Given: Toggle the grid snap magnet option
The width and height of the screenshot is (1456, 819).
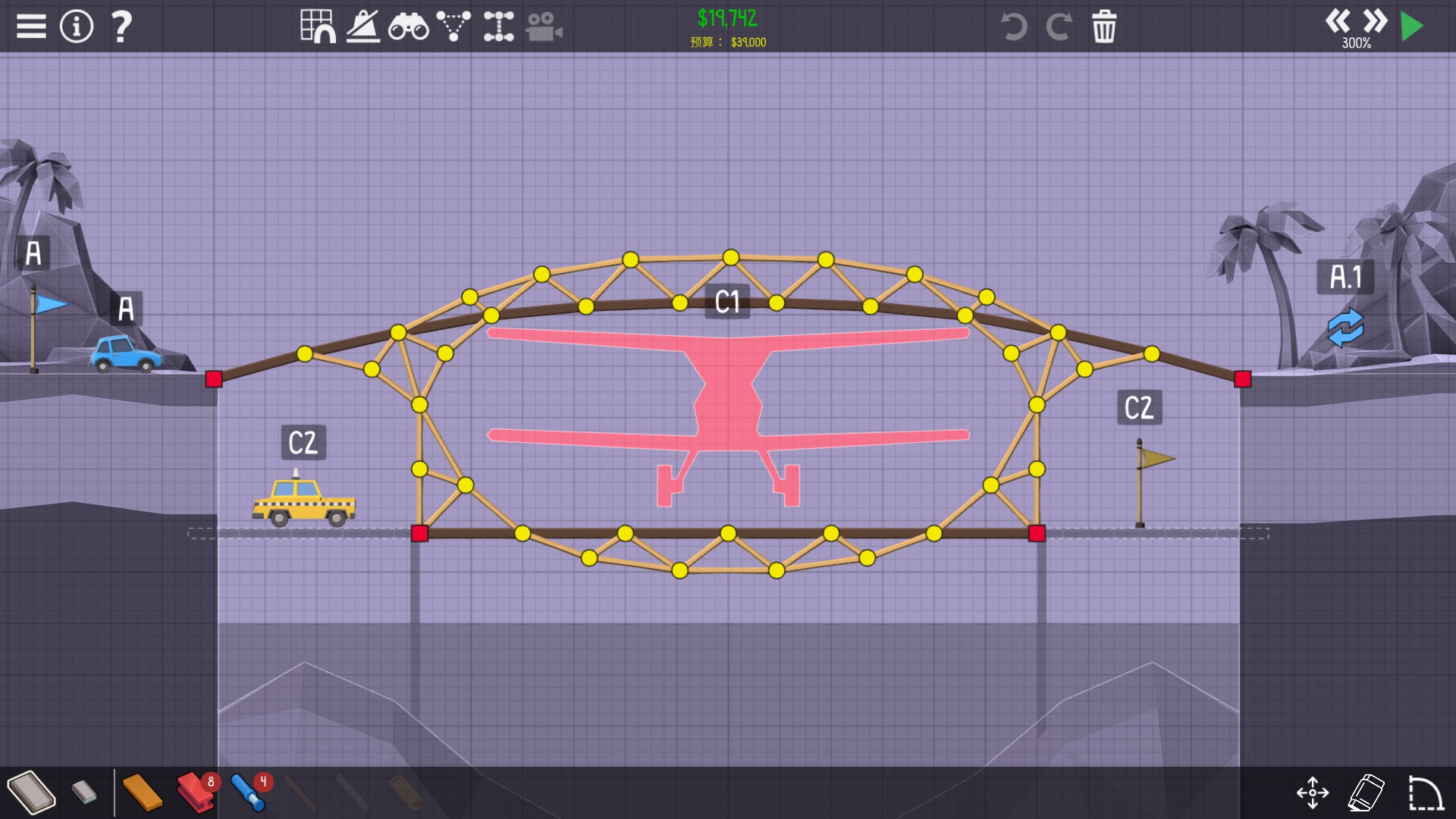Looking at the screenshot, I should 318,27.
